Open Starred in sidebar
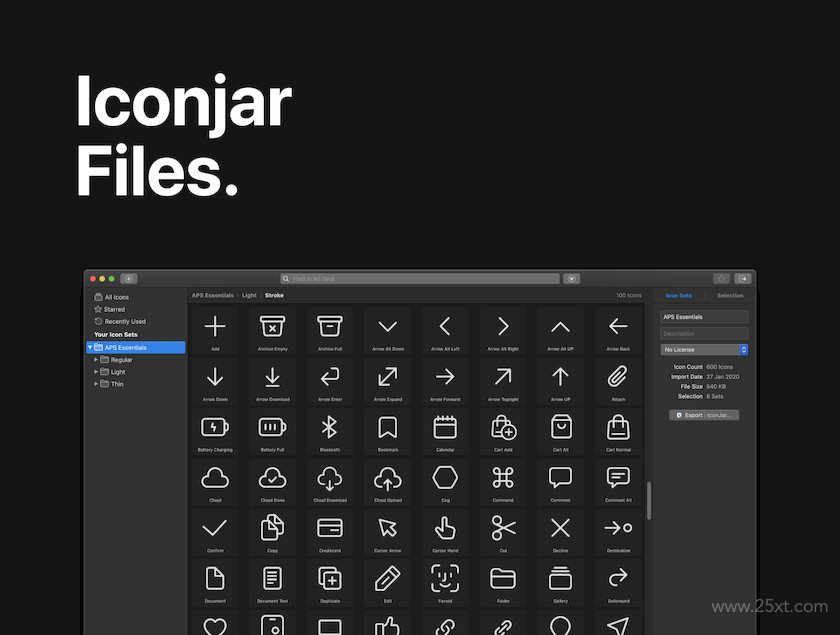Viewport: 840px width, 635px height. (109, 309)
